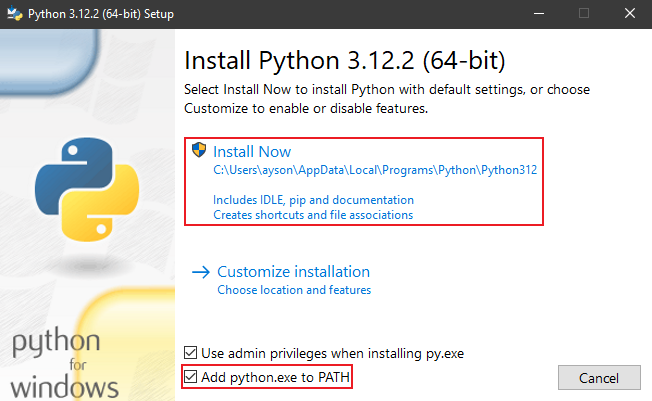
Task: Start installation with Install Now
Action: coord(251,152)
